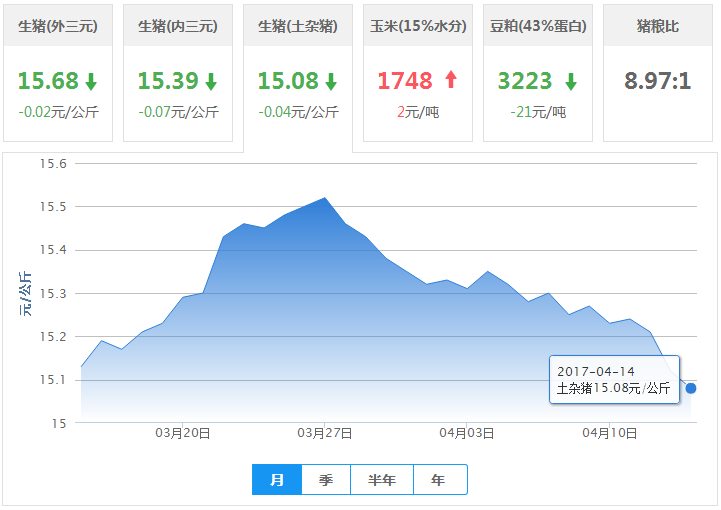Image resolution: width=721 pixels, height=510 pixels.
Task: Select the 月 time range button
Action: coord(277,480)
